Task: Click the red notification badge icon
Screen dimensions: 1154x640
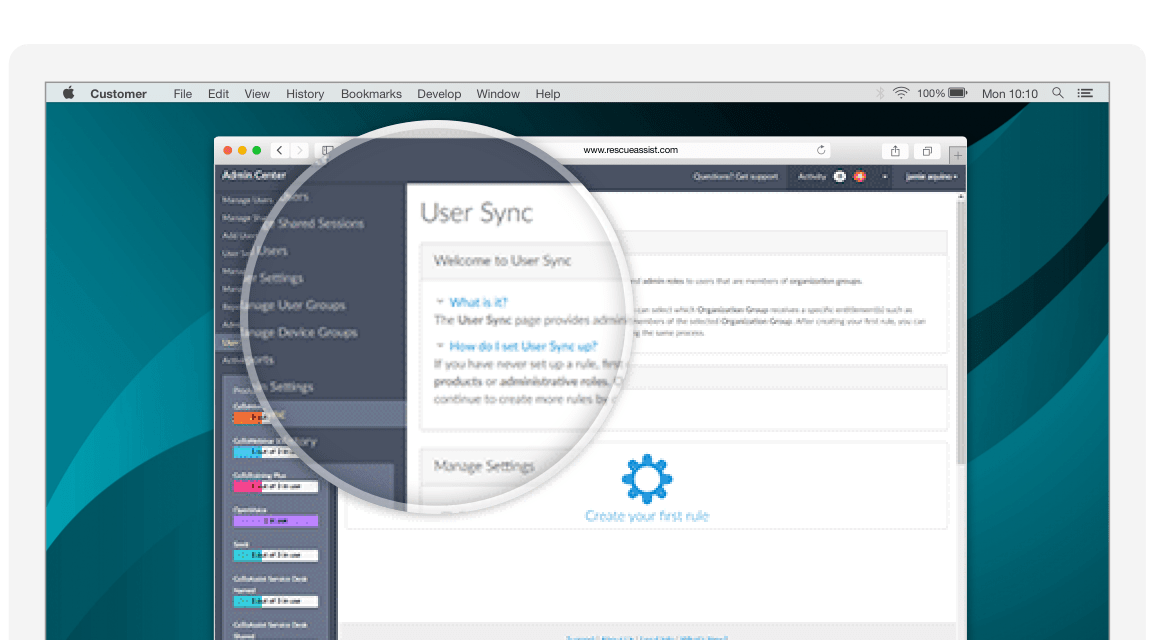Action: click(x=859, y=176)
